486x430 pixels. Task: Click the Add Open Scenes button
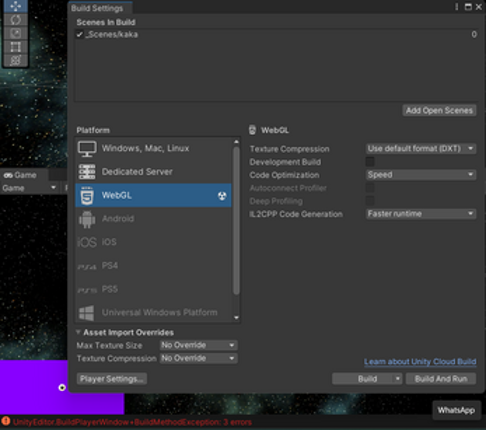[x=439, y=110]
